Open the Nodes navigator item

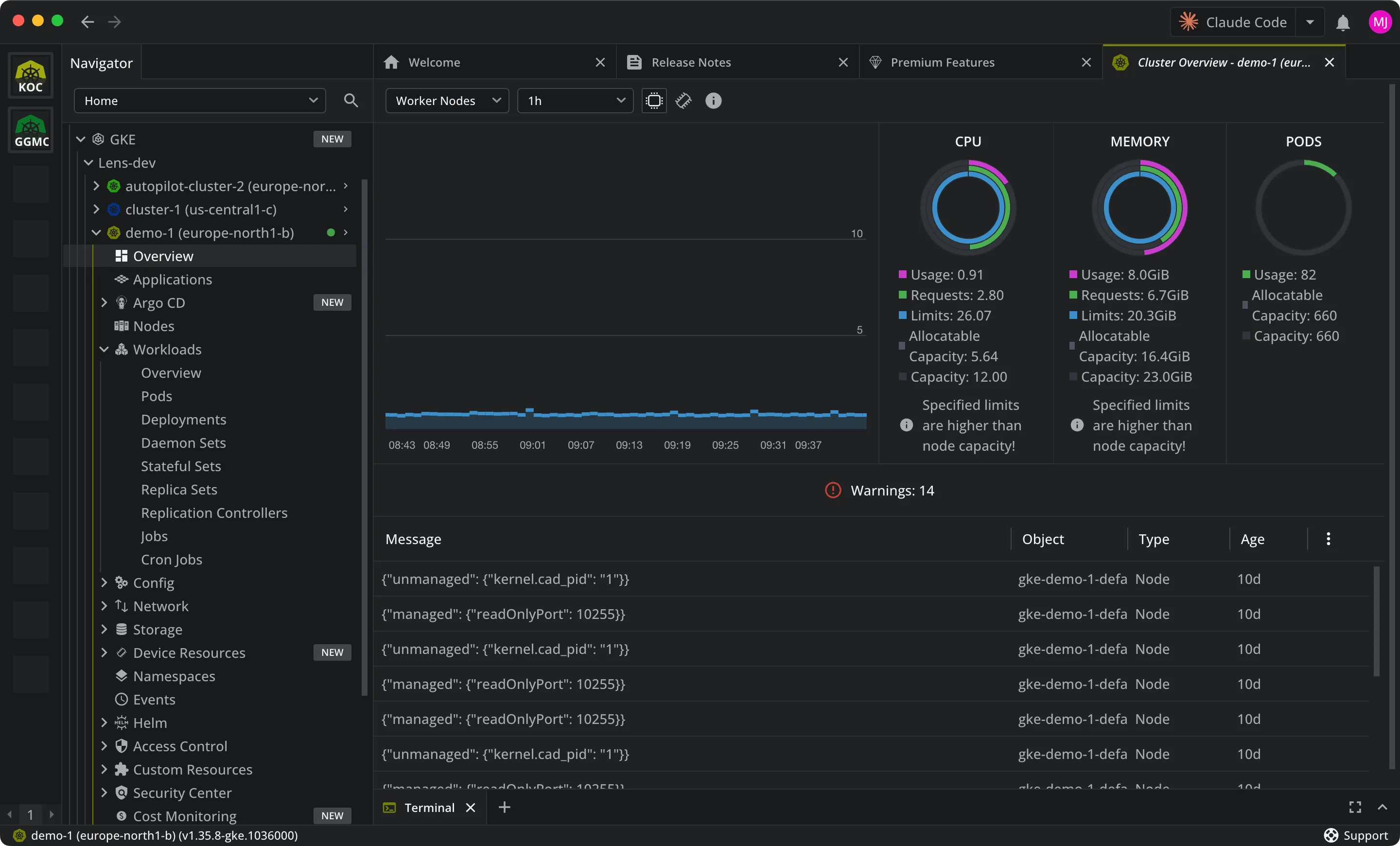tap(154, 326)
